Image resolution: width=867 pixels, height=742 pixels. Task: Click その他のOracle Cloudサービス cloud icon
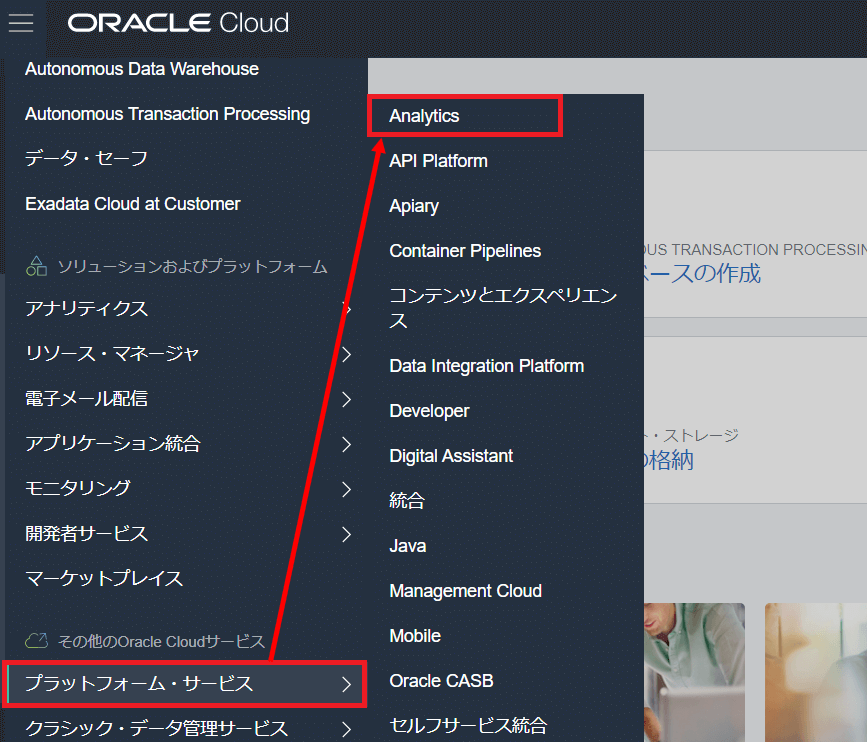pos(36,641)
